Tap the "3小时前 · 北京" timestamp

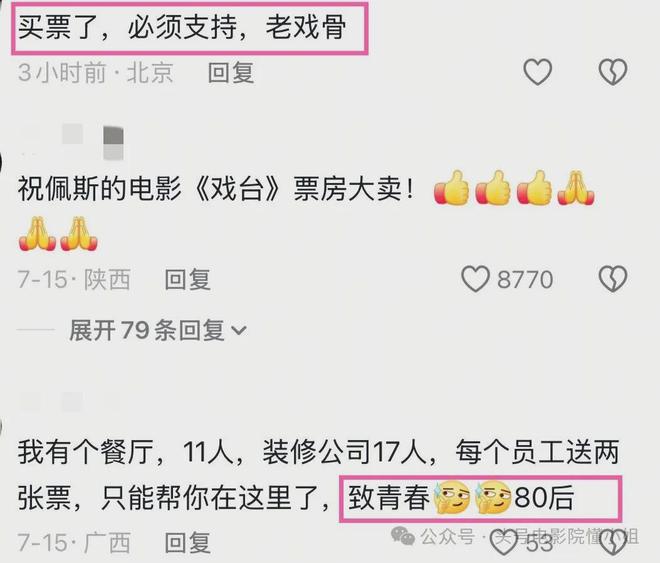96,72
